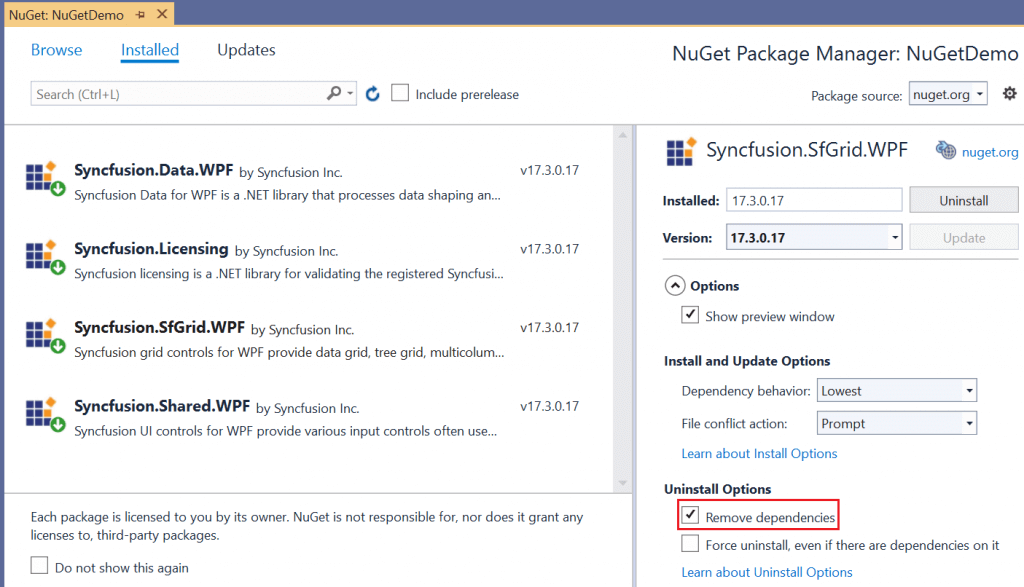This screenshot has height=587, width=1024.
Task: Click the search magnifier icon
Action: [x=334, y=94]
